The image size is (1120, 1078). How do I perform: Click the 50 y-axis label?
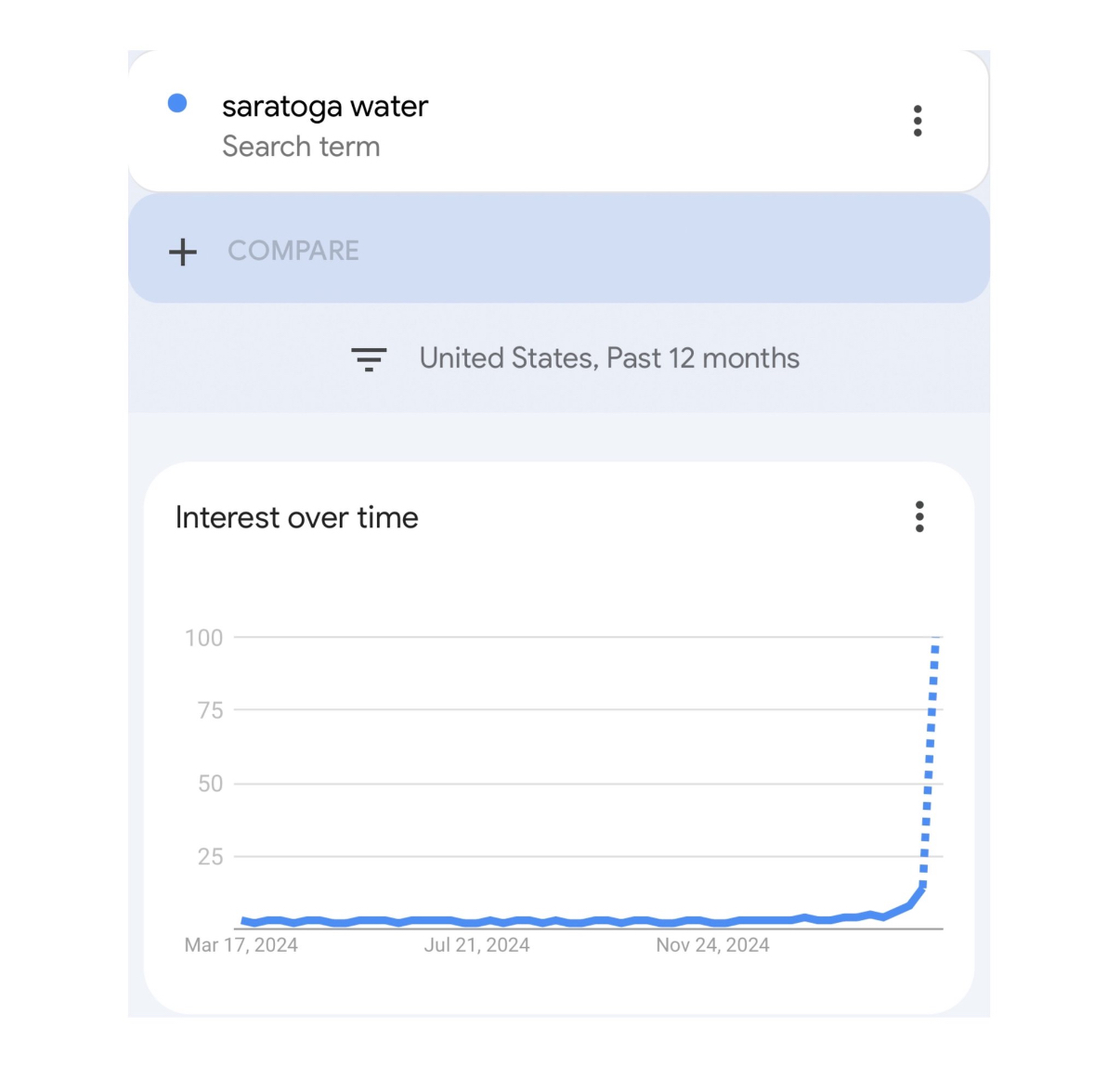[210, 784]
